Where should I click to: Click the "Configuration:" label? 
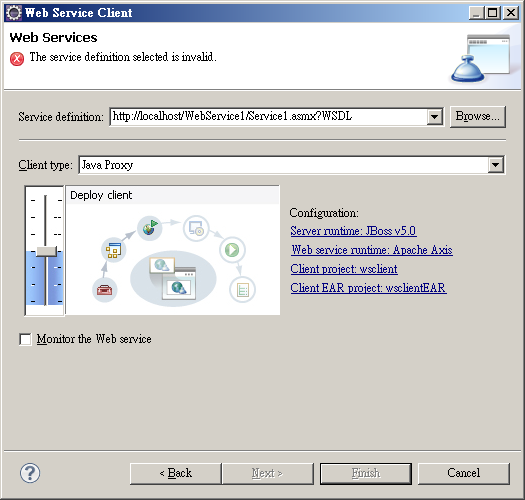(x=324, y=213)
